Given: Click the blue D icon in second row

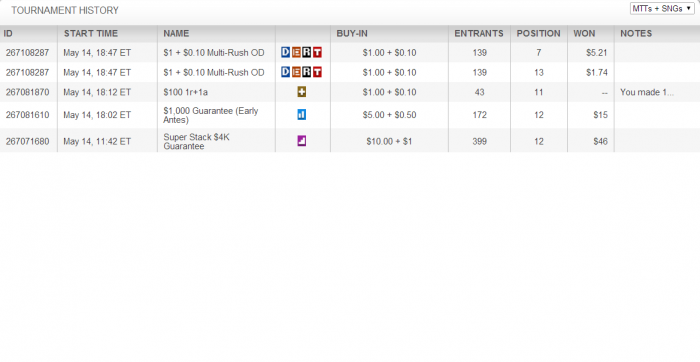Looking at the screenshot, I should [285, 72].
